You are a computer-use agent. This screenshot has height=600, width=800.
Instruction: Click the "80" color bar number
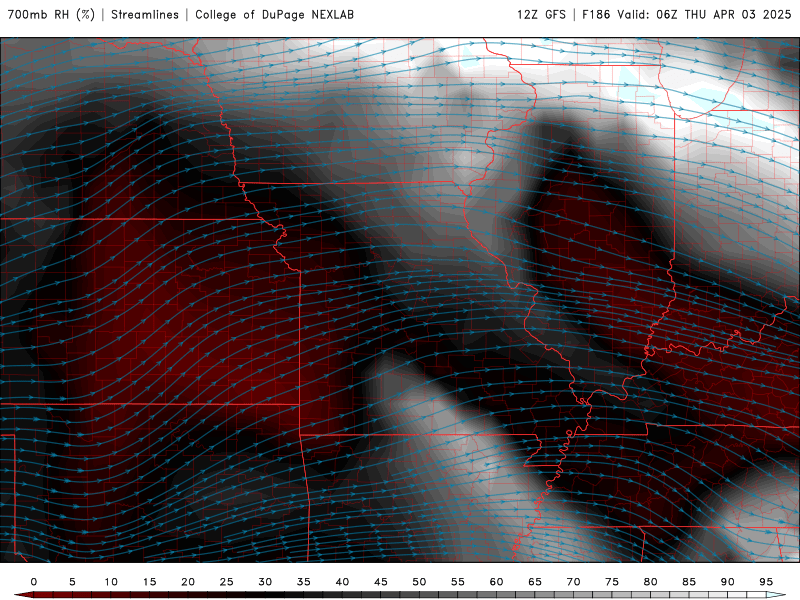click(x=650, y=582)
